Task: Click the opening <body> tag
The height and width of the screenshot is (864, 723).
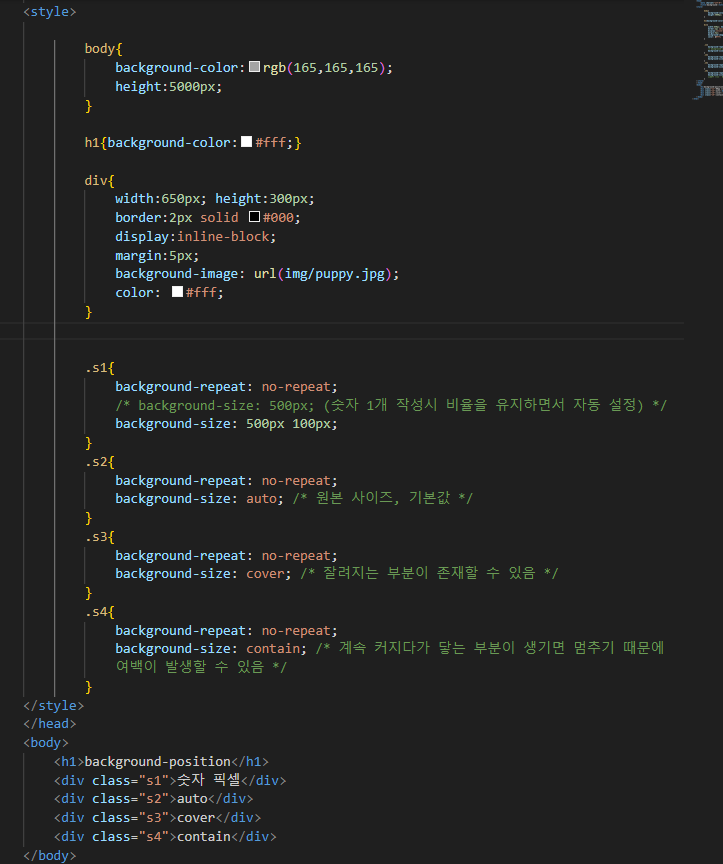Action: point(46,743)
